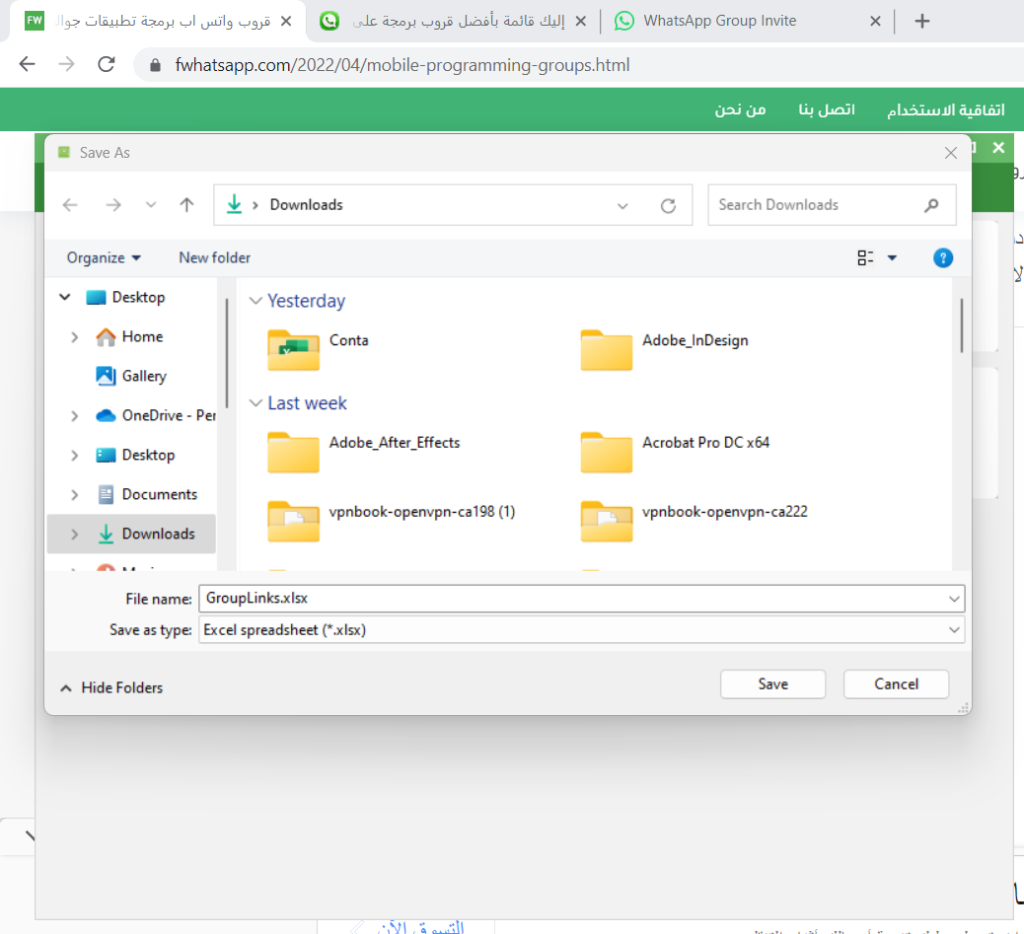Screen dimensions: 1024x934
Task: Click the File name field GroupLinks.xlsx
Action: click(x=581, y=599)
